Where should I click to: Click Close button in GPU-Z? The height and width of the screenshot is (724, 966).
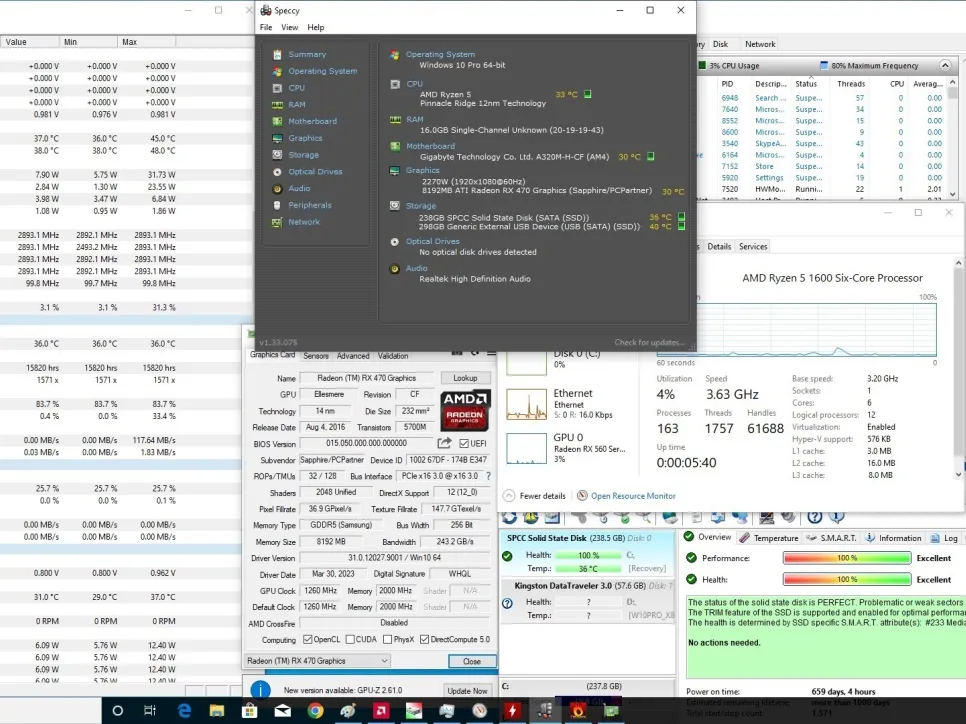pyautogui.click(x=472, y=661)
